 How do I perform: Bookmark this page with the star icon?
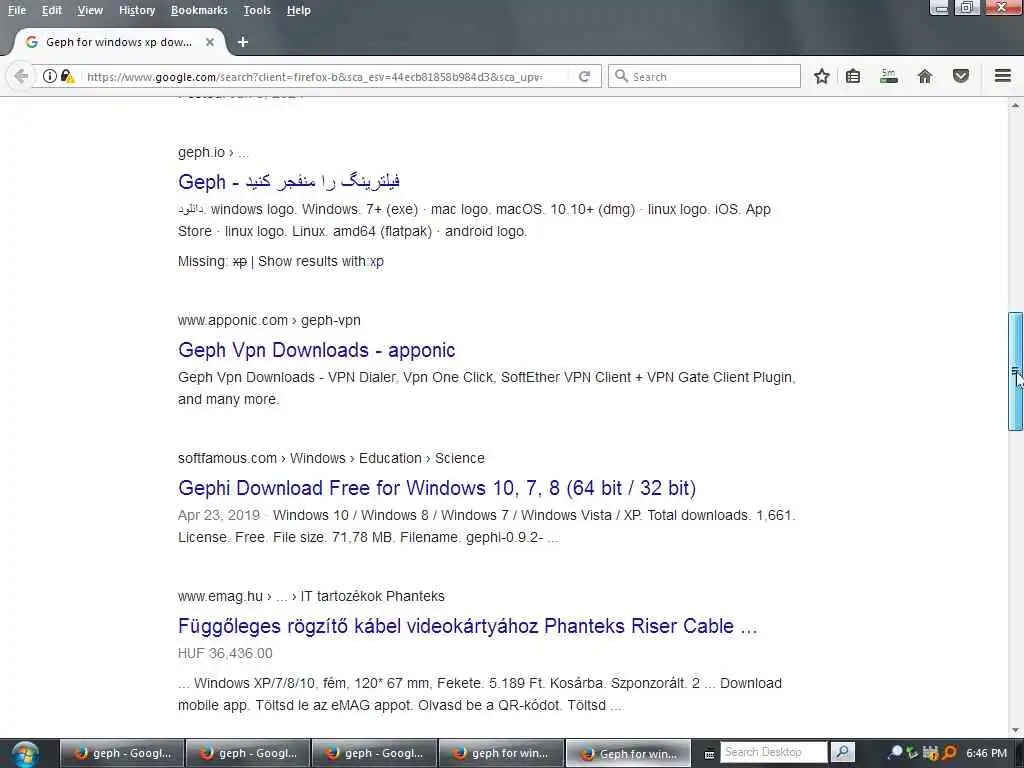coord(822,76)
